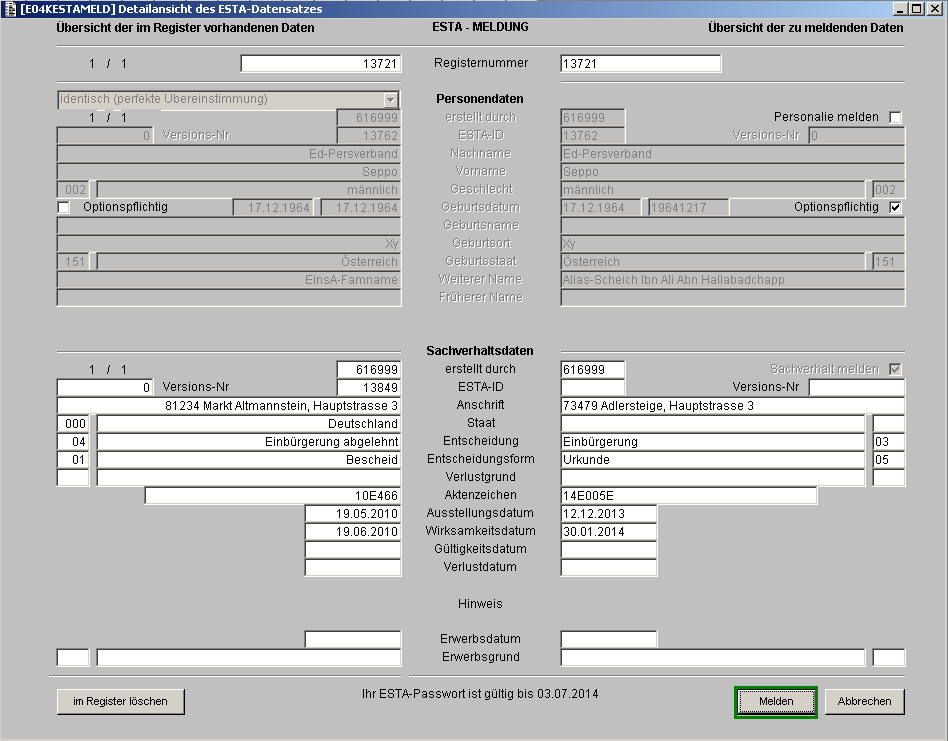Toggle the 'Sachverhalt melden' checkbox

click(x=895, y=369)
